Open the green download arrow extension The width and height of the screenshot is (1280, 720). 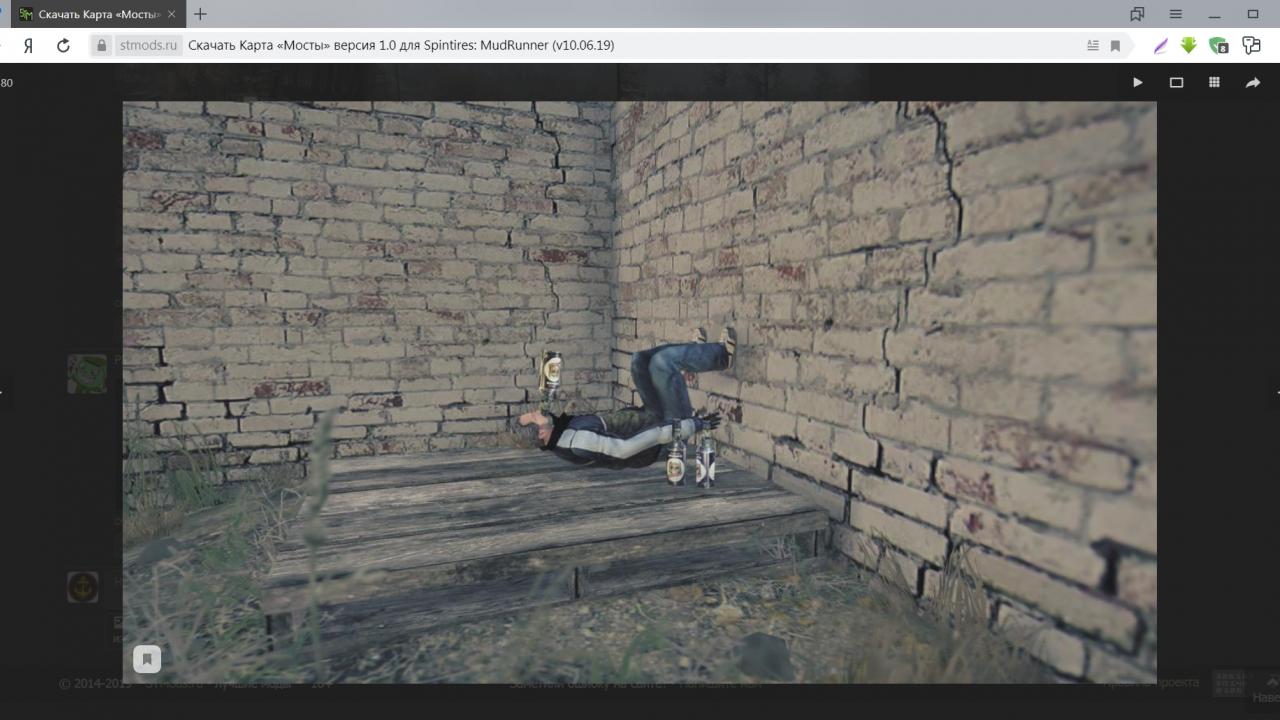[x=1188, y=45]
